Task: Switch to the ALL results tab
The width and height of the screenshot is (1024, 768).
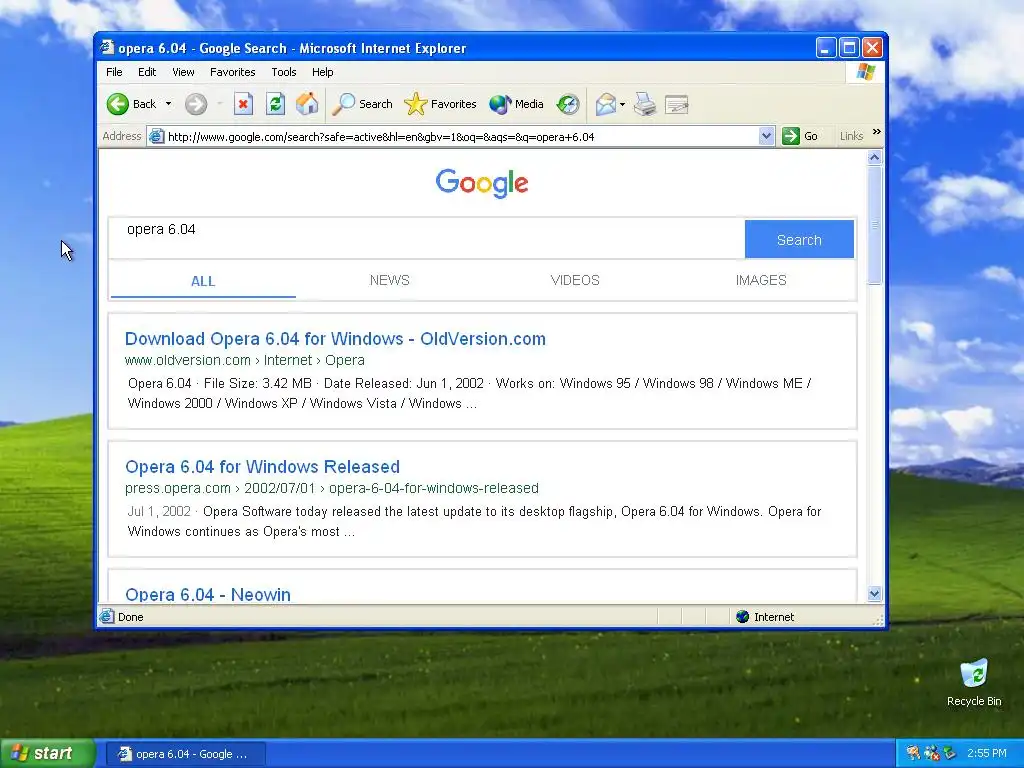Action: coord(203,281)
